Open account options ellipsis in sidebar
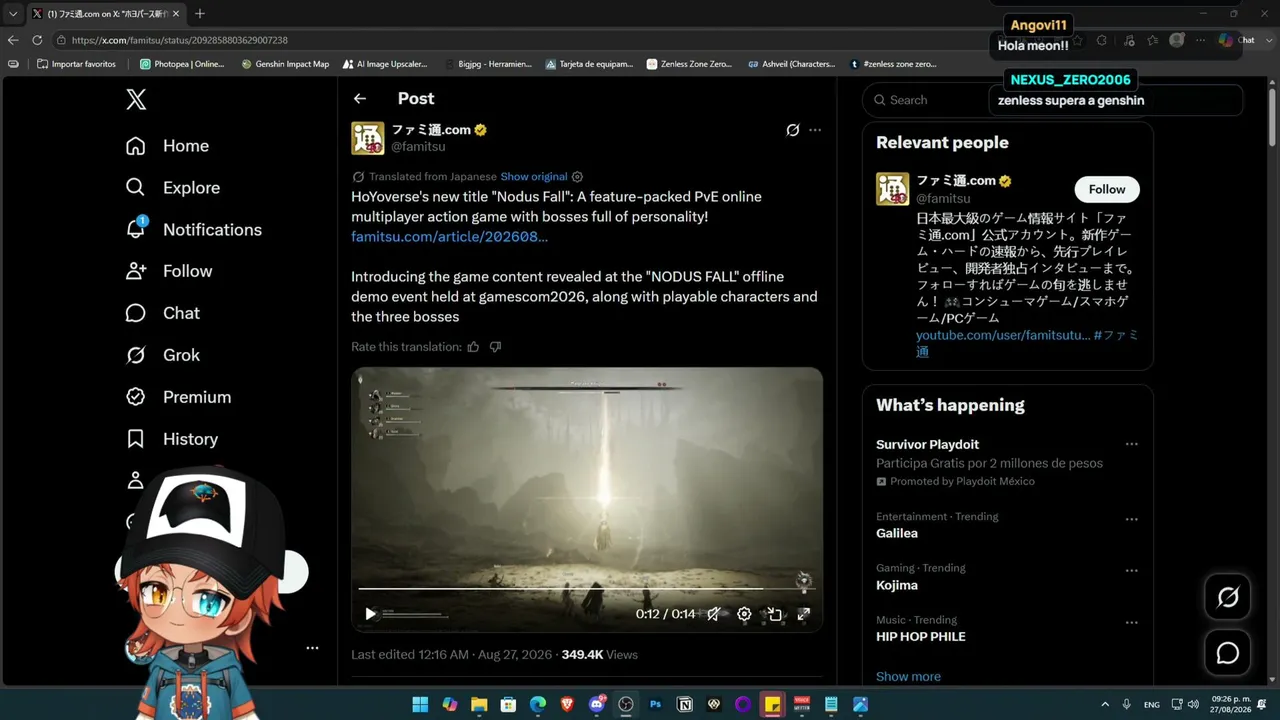The height and width of the screenshot is (720, 1280). click(312, 648)
